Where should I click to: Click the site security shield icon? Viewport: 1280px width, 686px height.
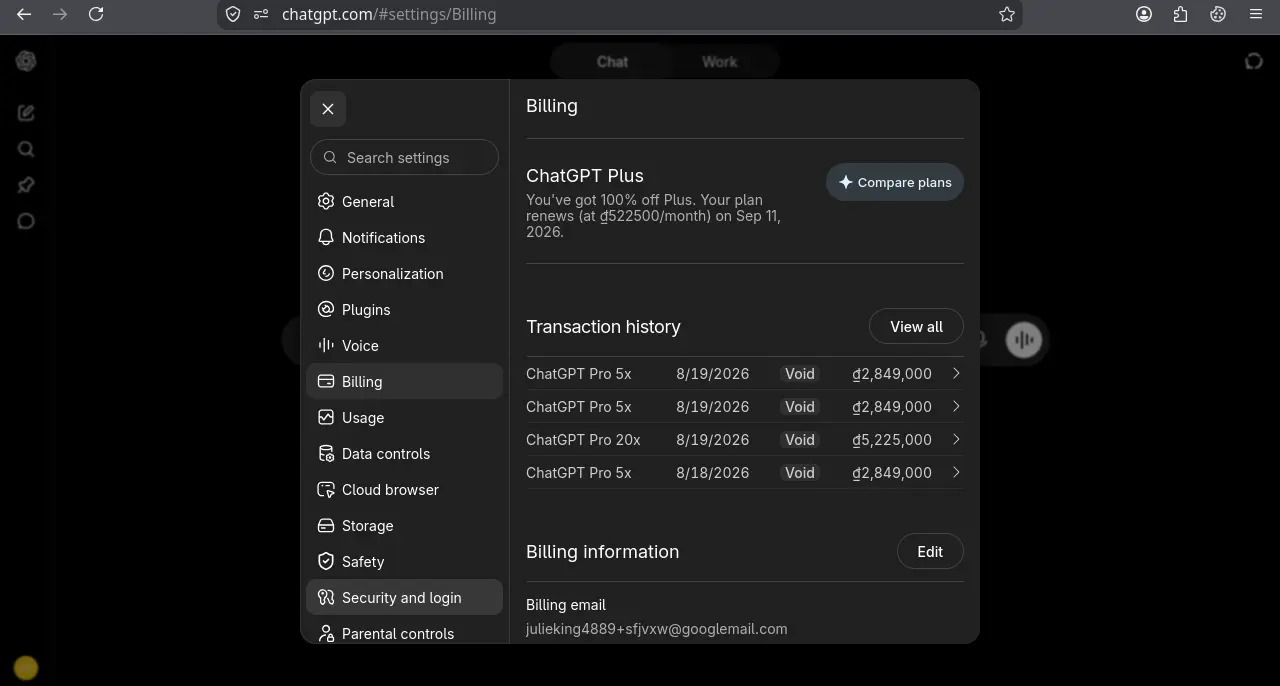(233, 14)
